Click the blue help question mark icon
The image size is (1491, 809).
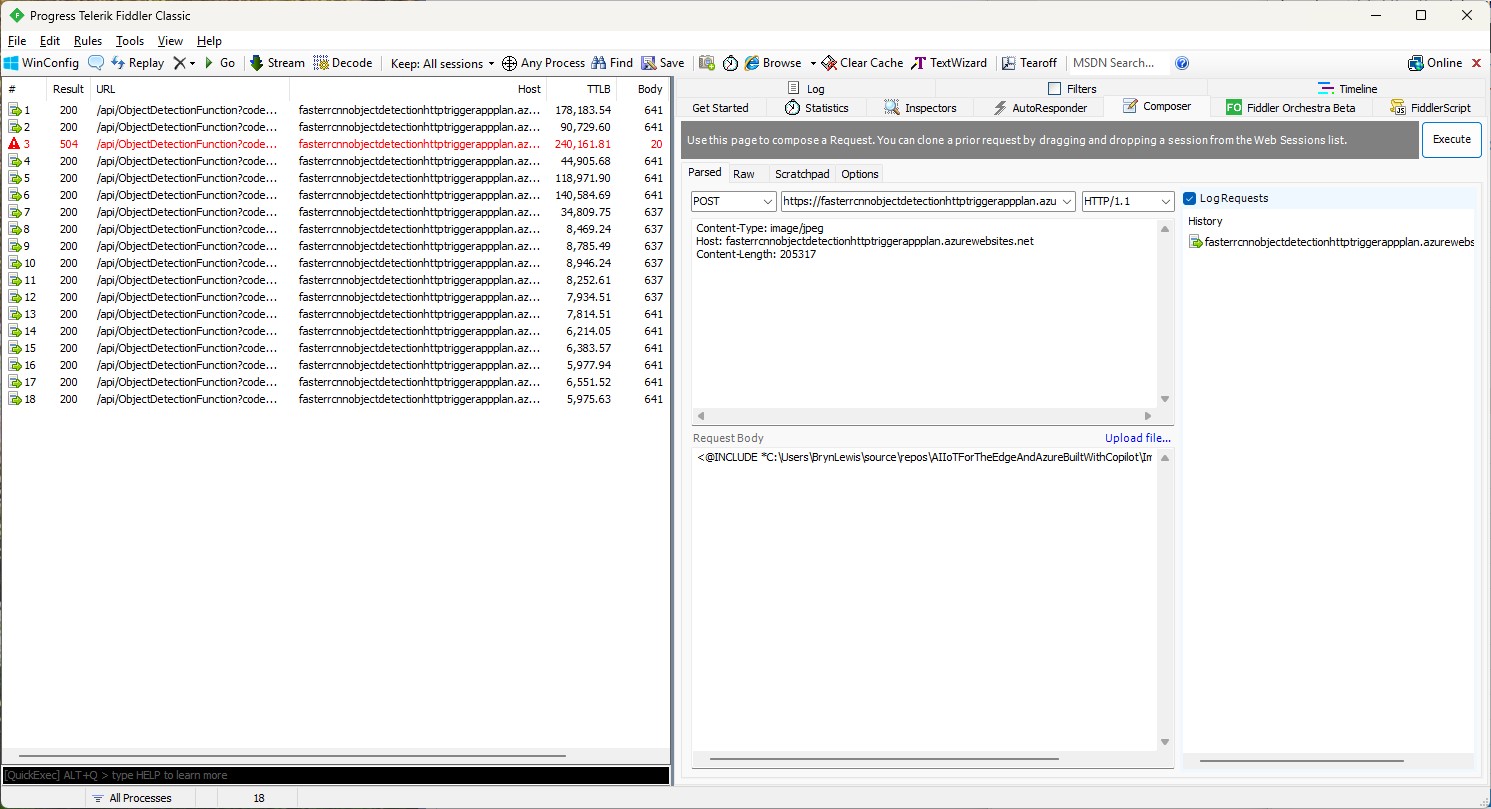click(x=1182, y=63)
